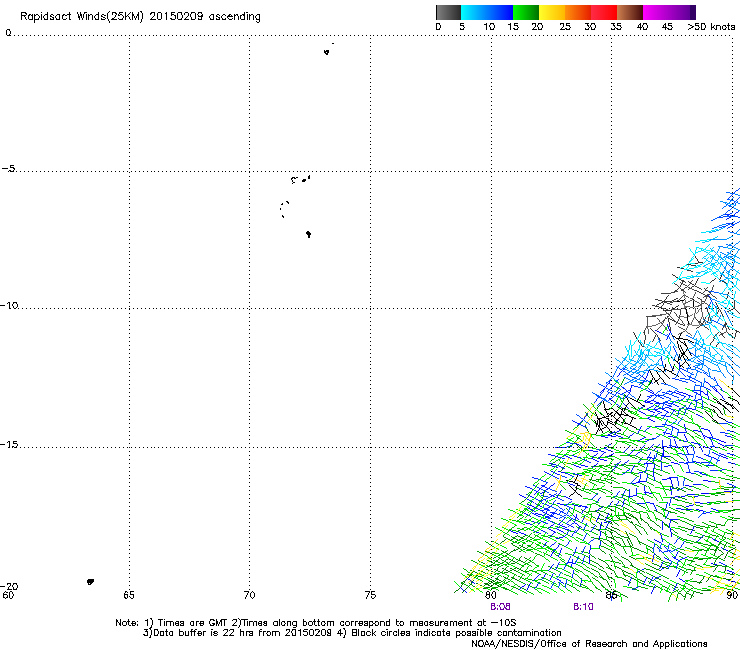Click the title 'Rapidsact Winds(25KM) 20150209 ascending'
740x650 pixels.
pyautogui.click(x=140, y=17)
